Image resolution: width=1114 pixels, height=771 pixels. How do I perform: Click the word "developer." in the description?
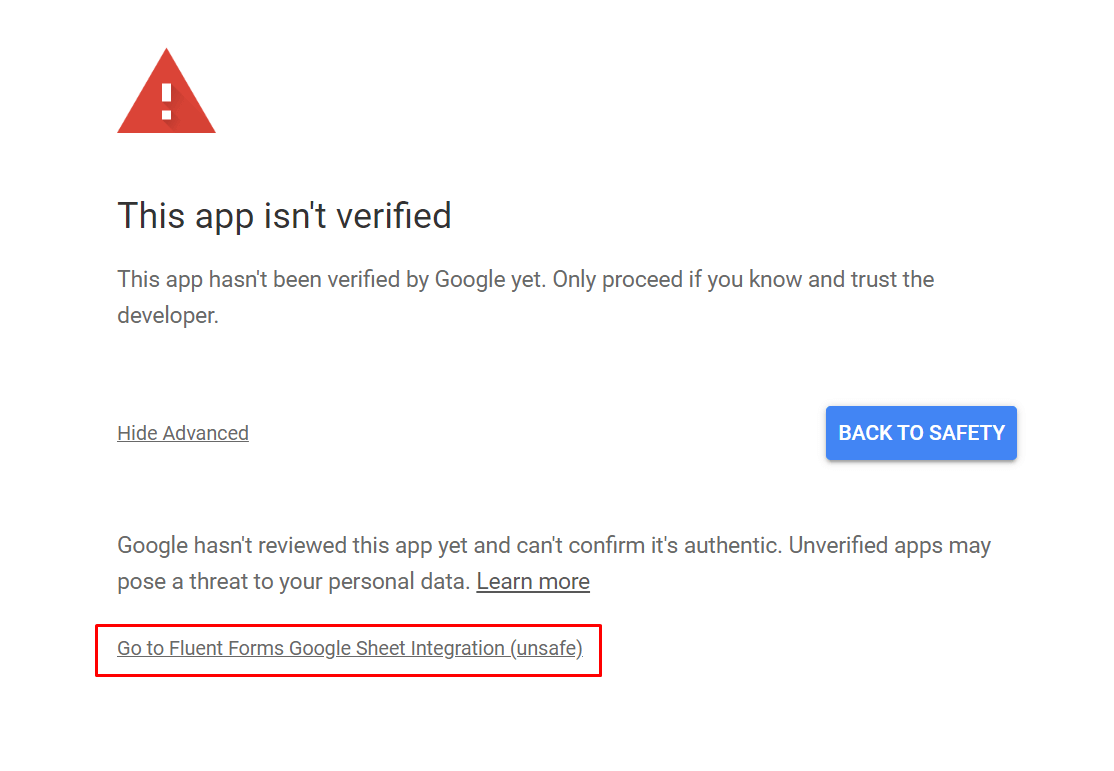pyautogui.click(x=167, y=315)
